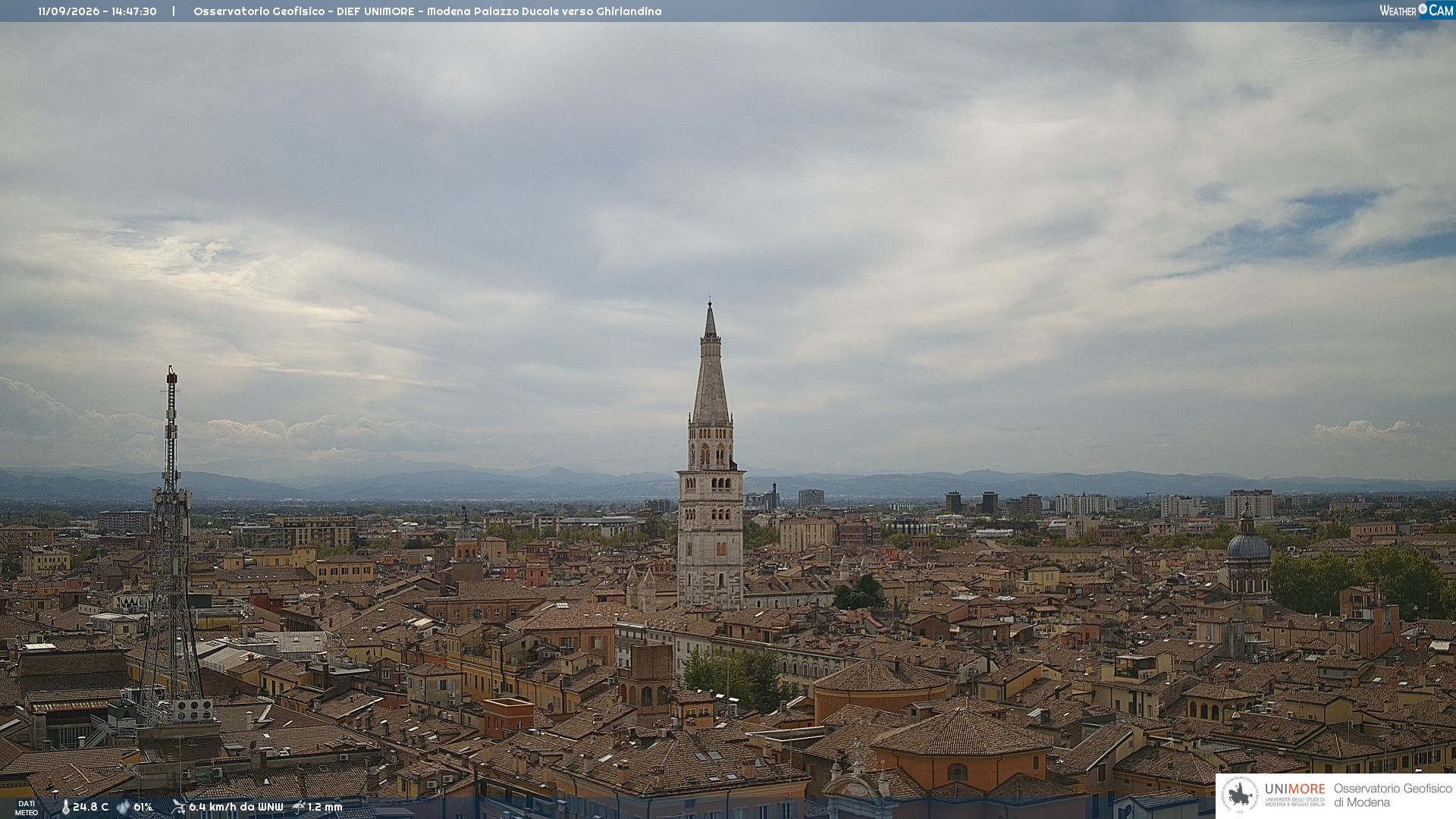Click the Osservatorio Geofisico camera title text
This screenshot has height=819, width=1456.
(x=427, y=11)
